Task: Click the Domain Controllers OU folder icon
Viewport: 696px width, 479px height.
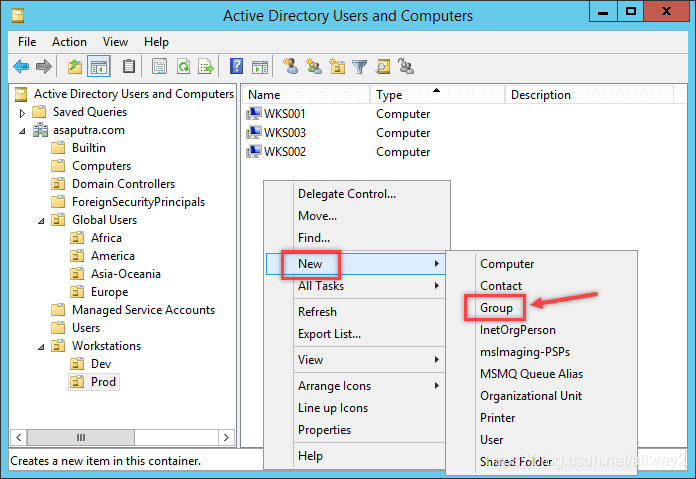Action: click(x=58, y=184)
